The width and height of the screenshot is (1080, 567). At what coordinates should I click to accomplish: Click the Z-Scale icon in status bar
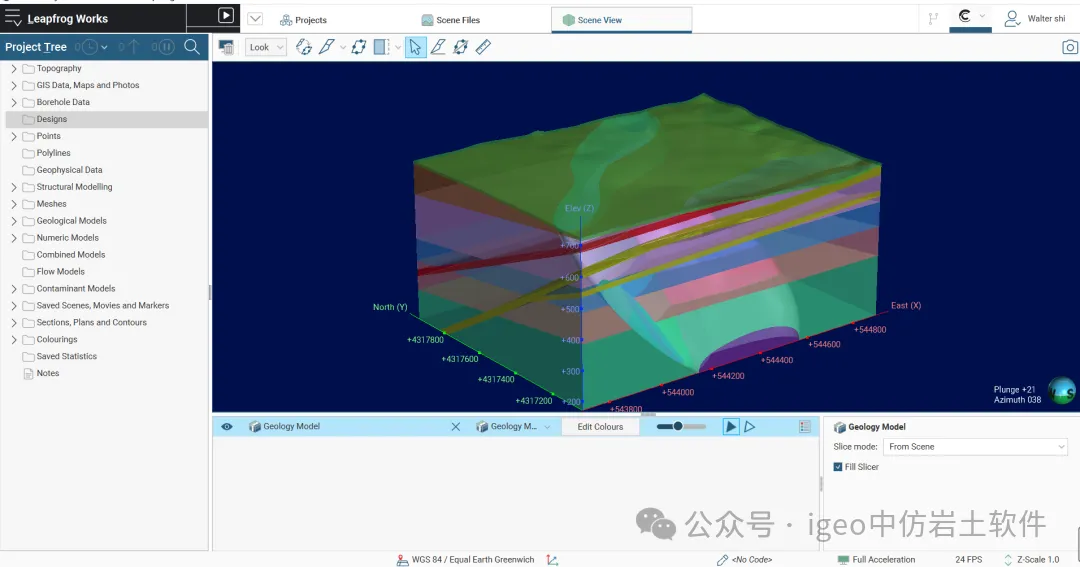click(1008, 560)
